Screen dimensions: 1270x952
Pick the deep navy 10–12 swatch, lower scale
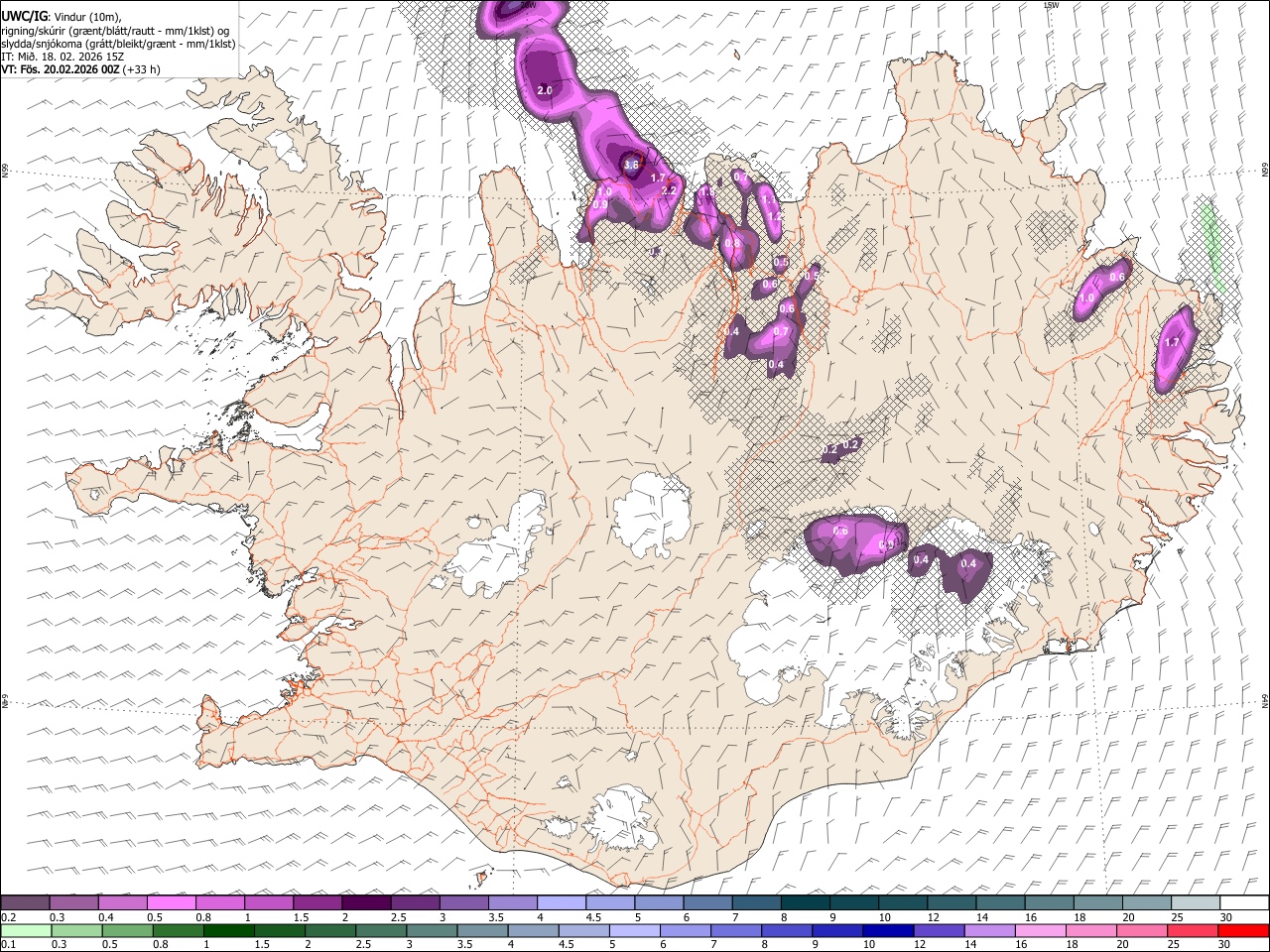(889, 930)
